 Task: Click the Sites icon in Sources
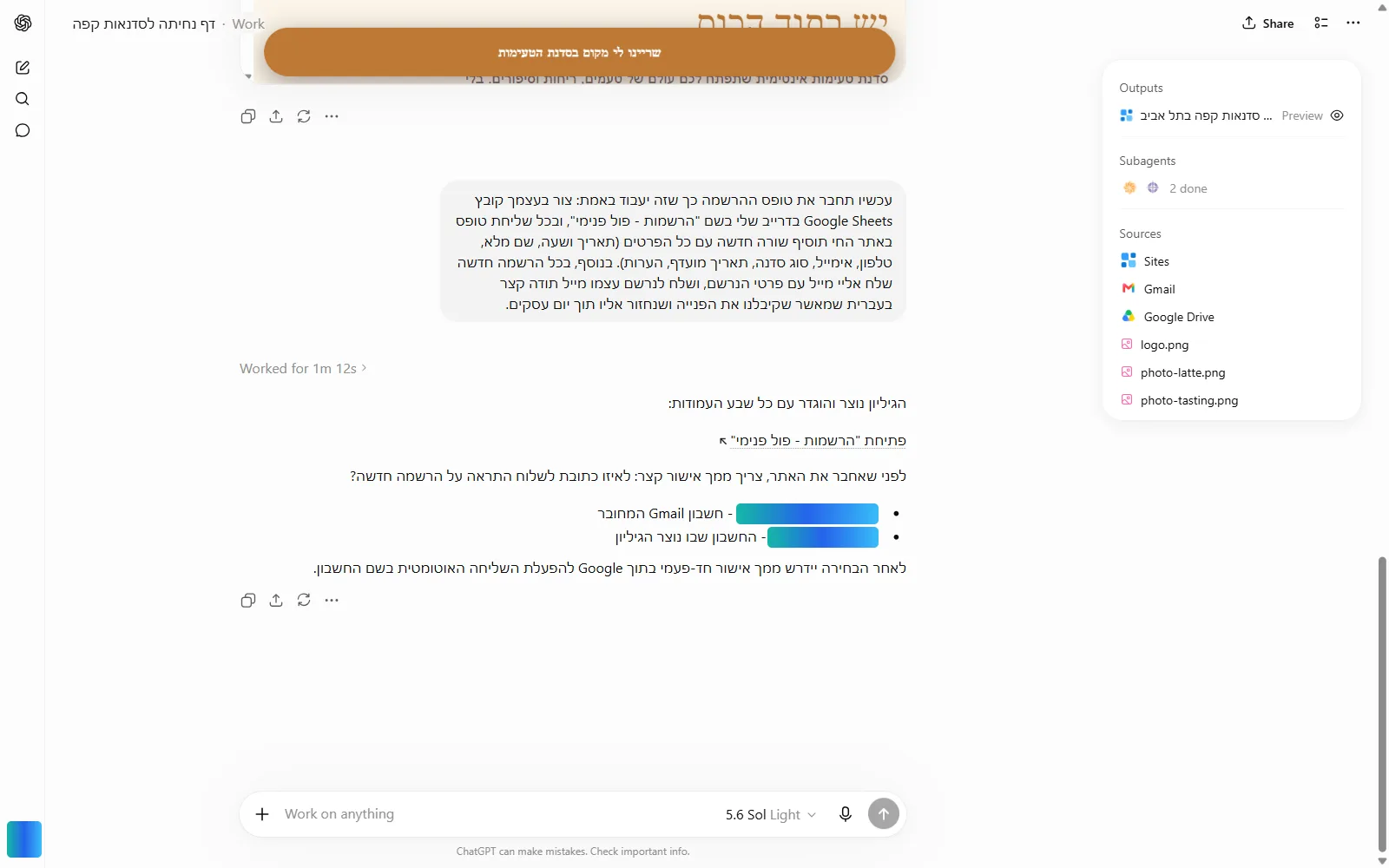point(1129,260)
